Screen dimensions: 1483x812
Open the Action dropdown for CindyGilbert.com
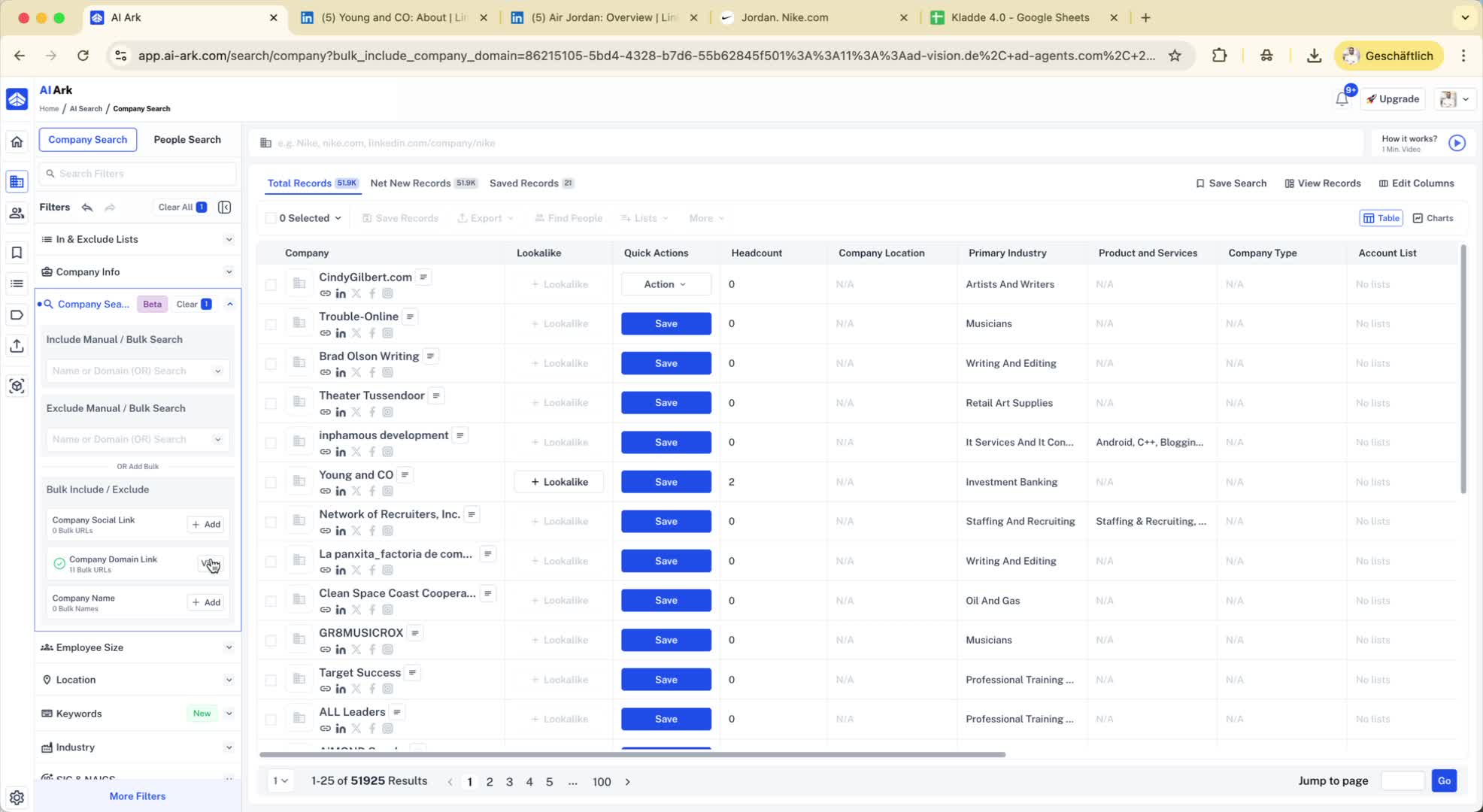666,284
